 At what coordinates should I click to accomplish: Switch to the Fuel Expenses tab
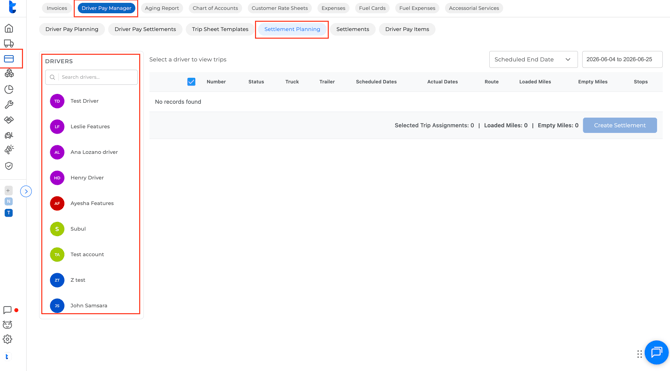coord(417,8)
